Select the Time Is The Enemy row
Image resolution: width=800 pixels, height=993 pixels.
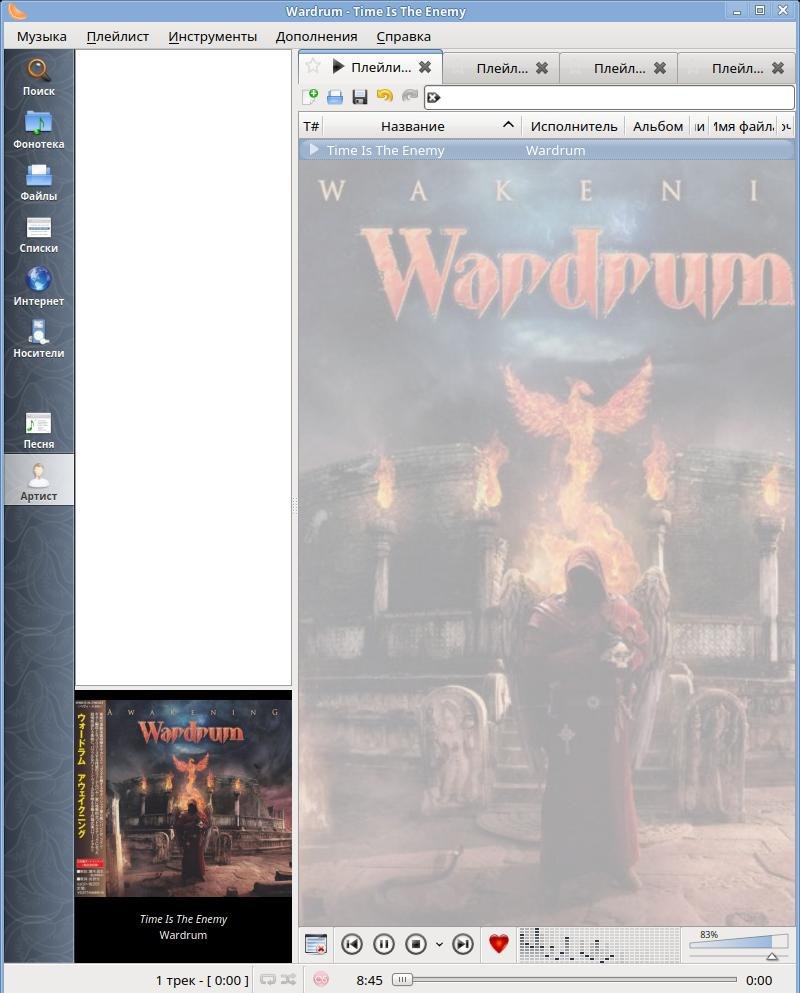coord(547,150)
